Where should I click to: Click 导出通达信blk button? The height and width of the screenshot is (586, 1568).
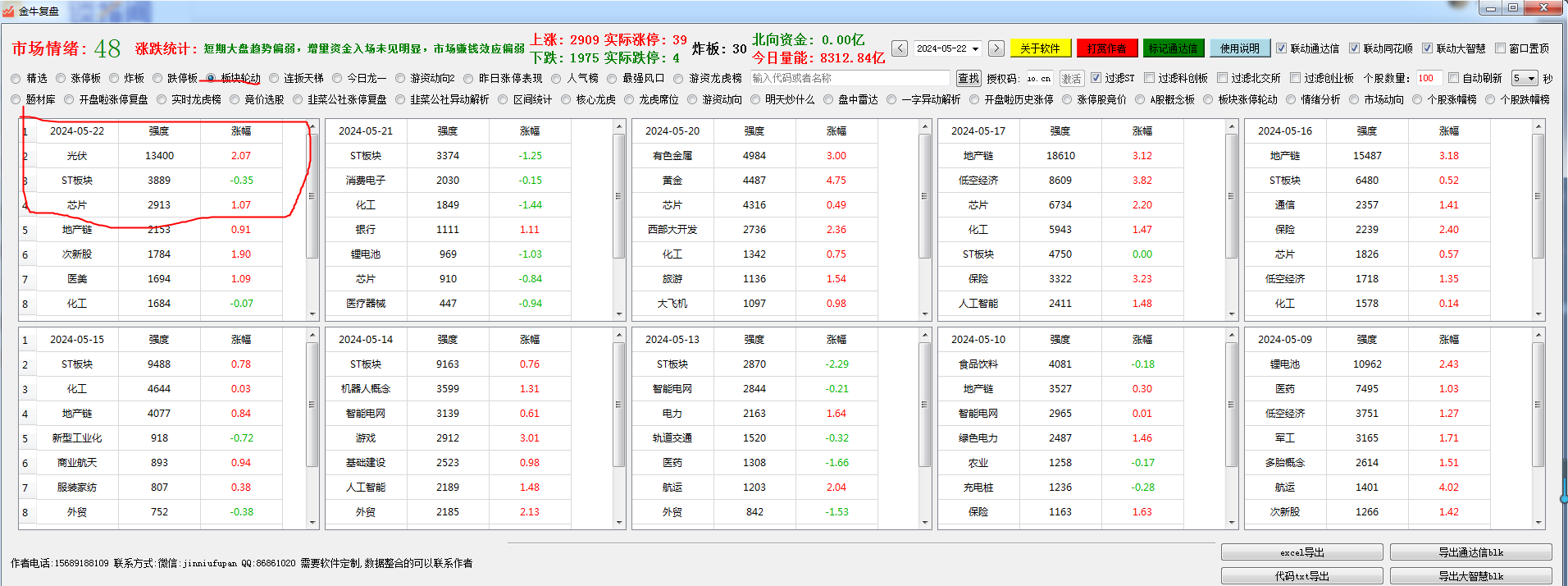point(1471,552)
